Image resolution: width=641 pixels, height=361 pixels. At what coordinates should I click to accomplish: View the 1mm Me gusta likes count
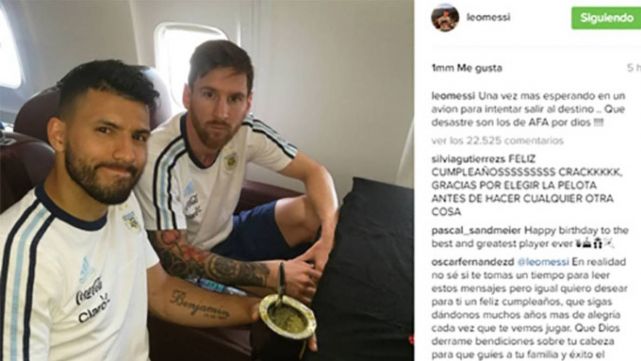[x=466, y=68]
